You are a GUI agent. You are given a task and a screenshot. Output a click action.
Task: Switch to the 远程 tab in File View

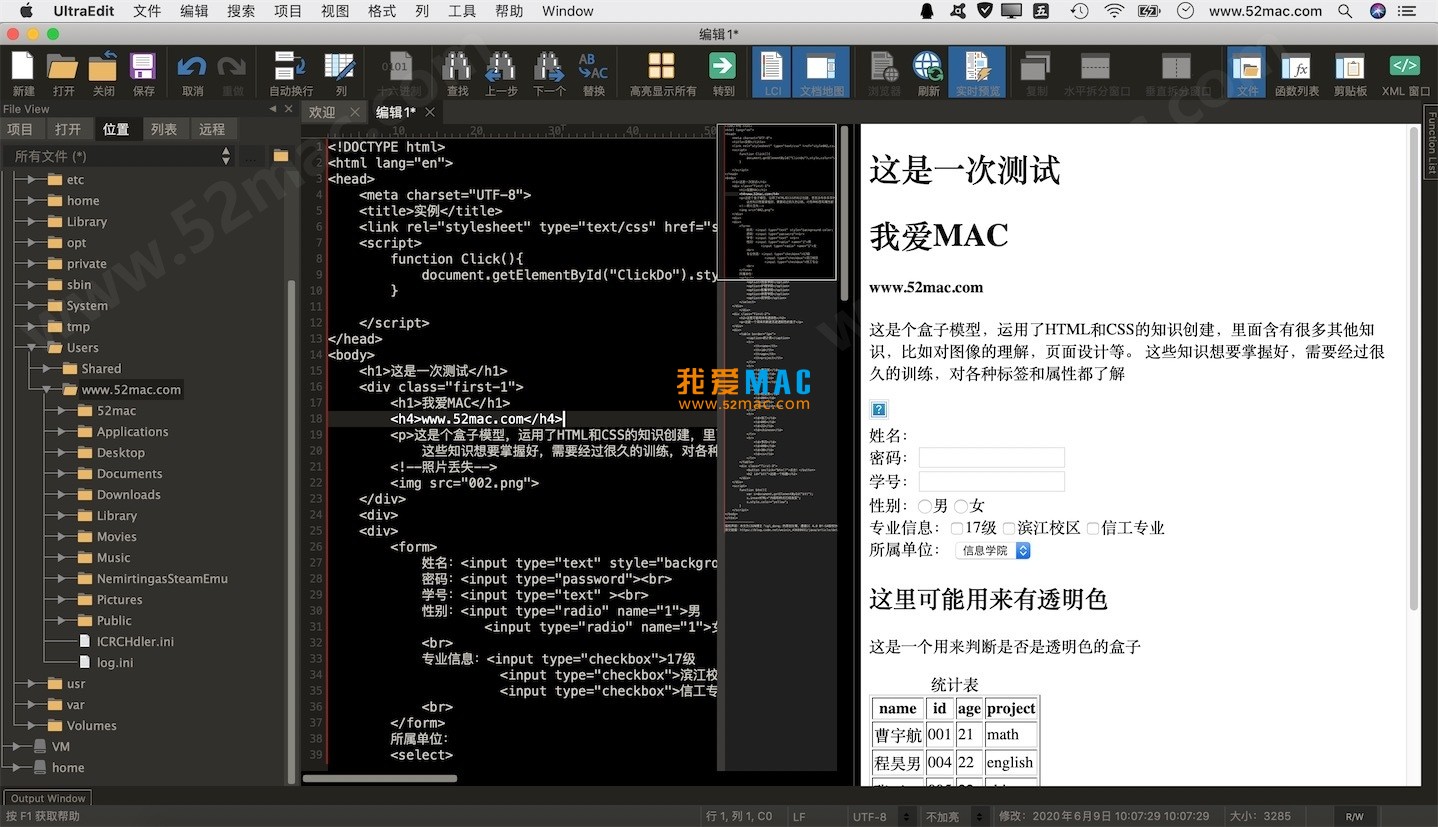[212, 129]
